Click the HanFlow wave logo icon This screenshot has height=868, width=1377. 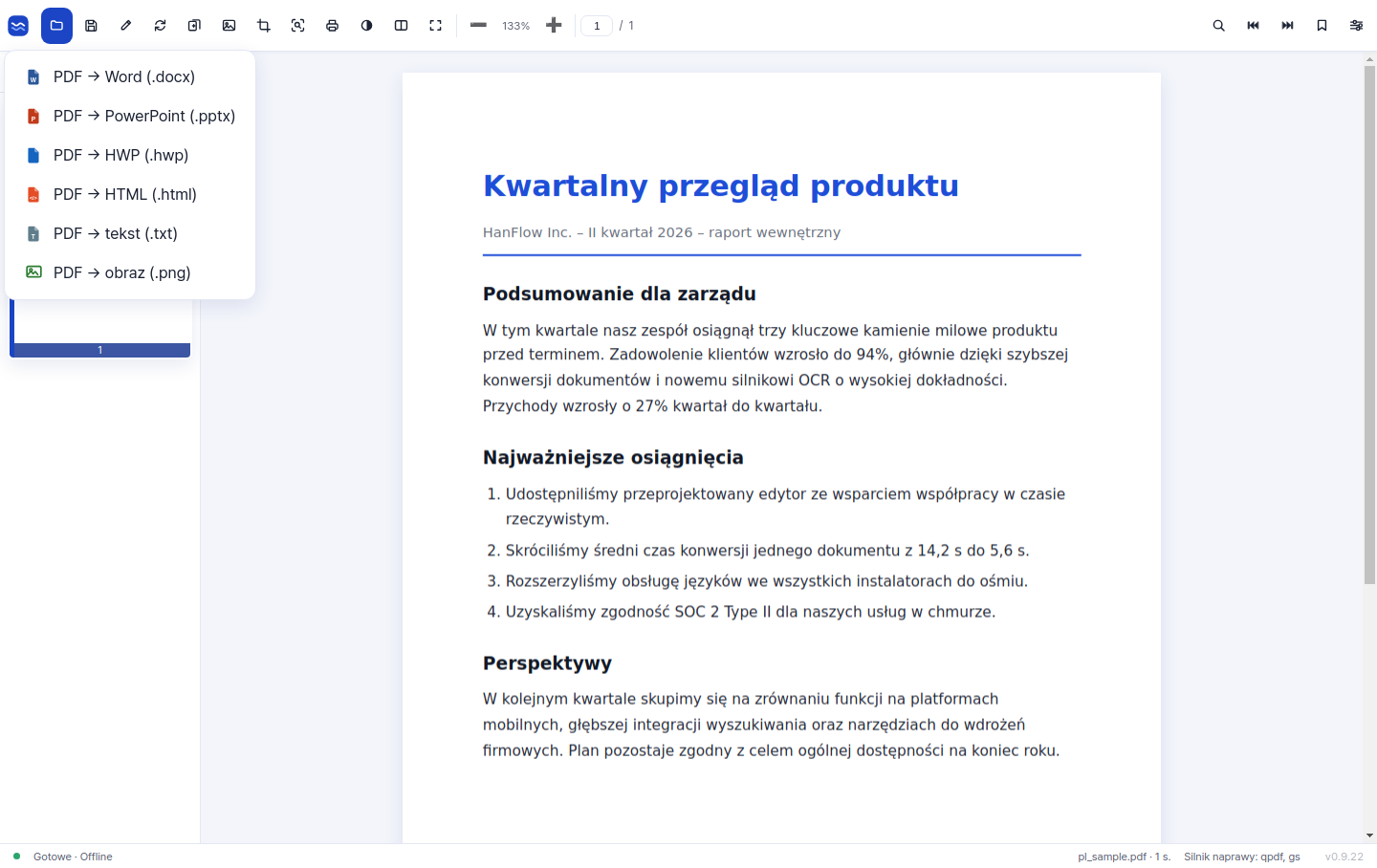pyautogui.click(x=18, y=26)
